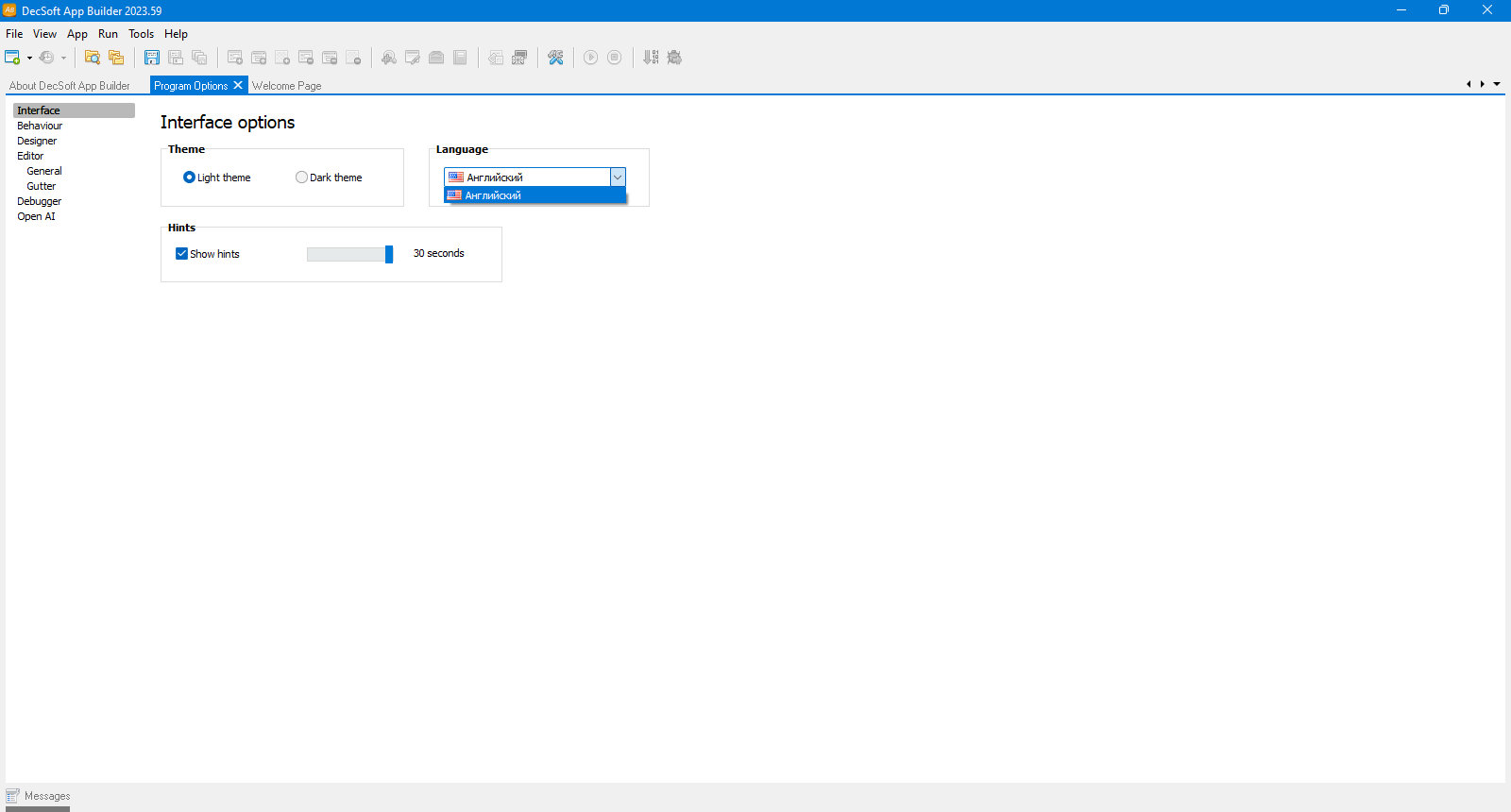
Task: Open the dropdown arrow beside the new app icon
Action: (29, 58)
